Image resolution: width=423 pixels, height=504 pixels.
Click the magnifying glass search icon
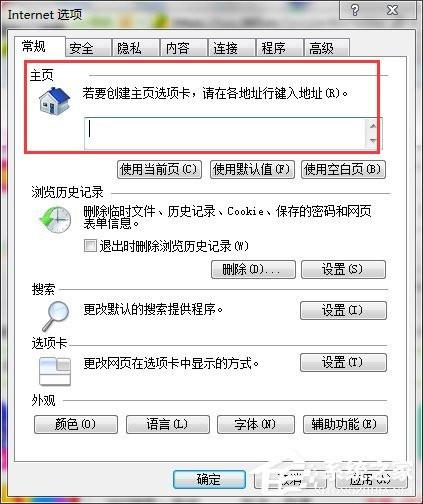point(56,315)
